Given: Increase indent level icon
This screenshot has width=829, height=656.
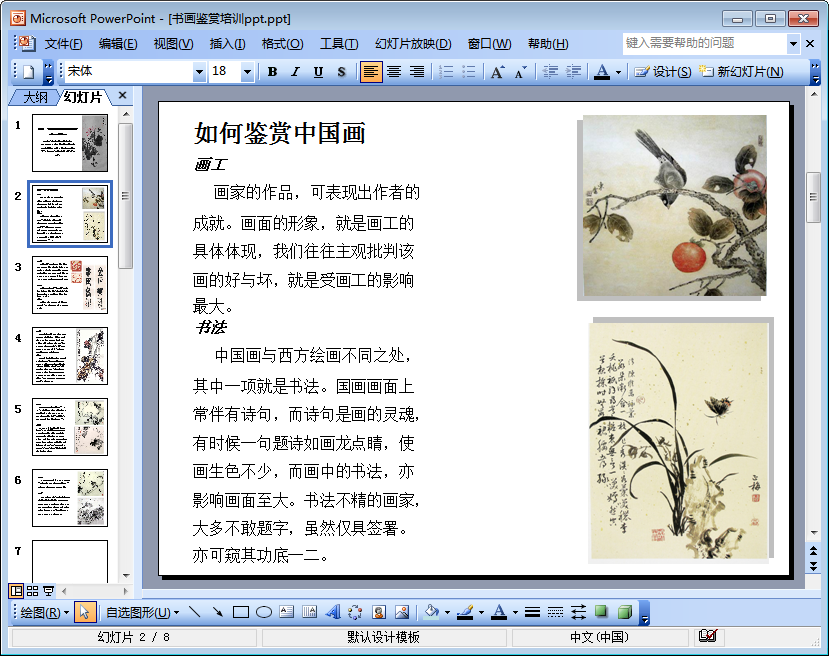Looking at the screenshot, I should [573, 71].
